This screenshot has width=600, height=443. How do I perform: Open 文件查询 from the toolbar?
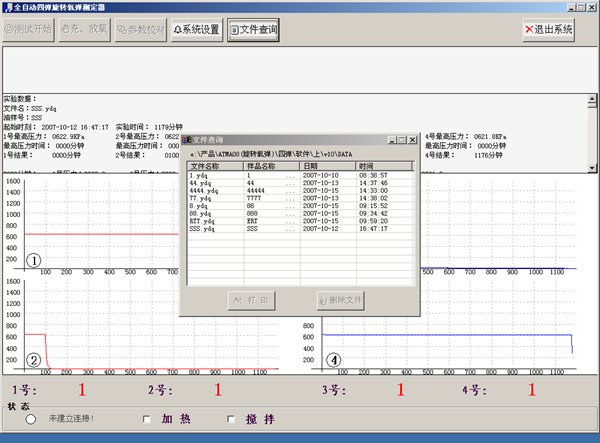(254, 30)
